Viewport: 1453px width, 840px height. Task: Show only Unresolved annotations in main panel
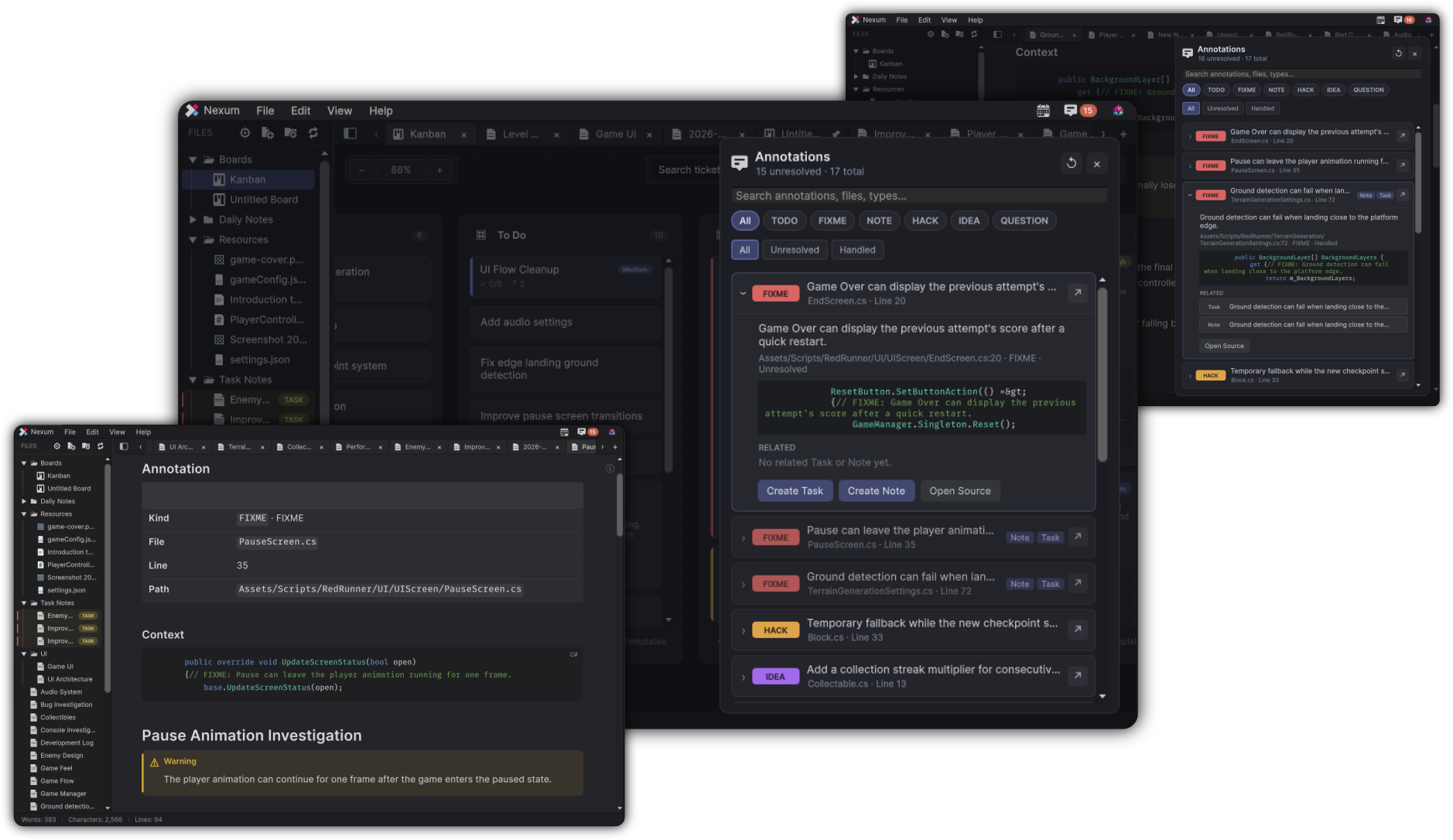(x=795, y=250)
